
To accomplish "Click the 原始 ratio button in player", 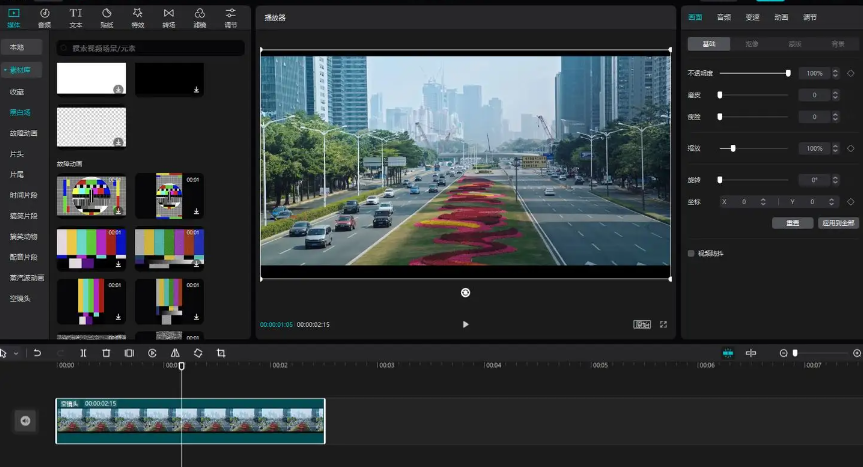I will (642, 325).
